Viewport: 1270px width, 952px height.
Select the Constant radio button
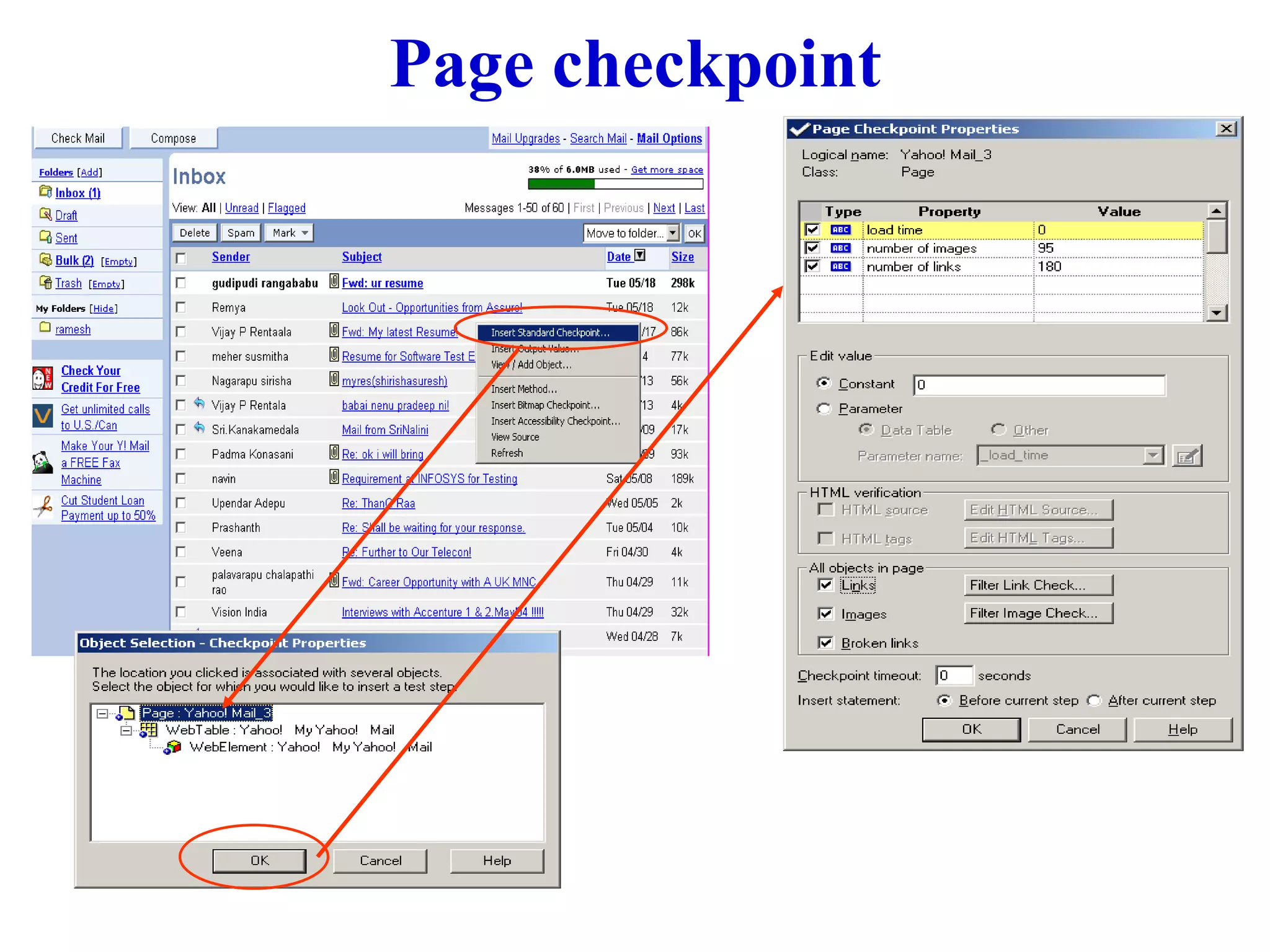pyautogui.click(x=824, y=384)
